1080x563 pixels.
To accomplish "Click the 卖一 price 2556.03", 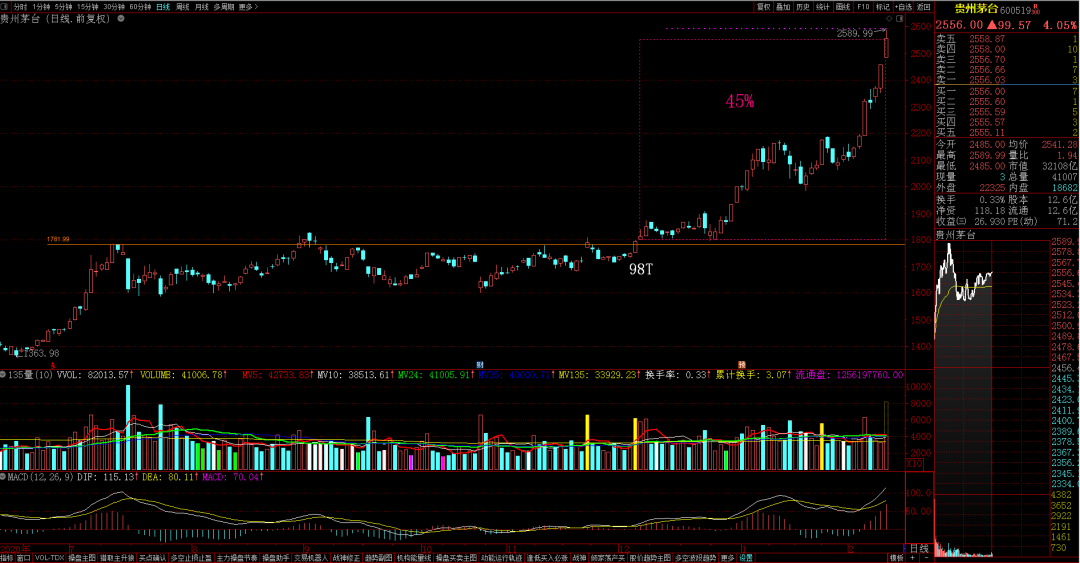I will pyautogui.click(x=987, y=81).
